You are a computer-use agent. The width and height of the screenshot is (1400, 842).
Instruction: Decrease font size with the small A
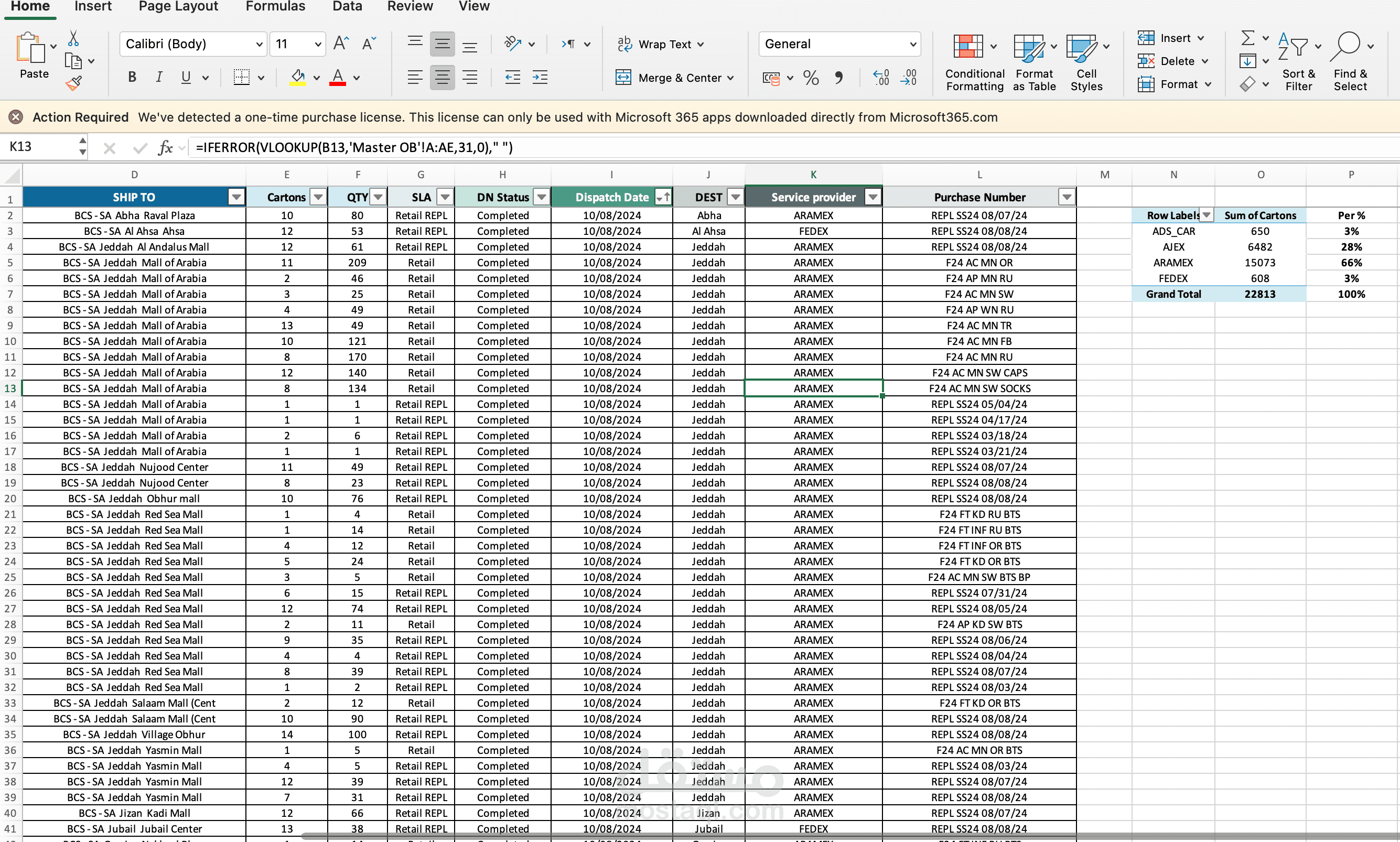click(x=369, y=44)
